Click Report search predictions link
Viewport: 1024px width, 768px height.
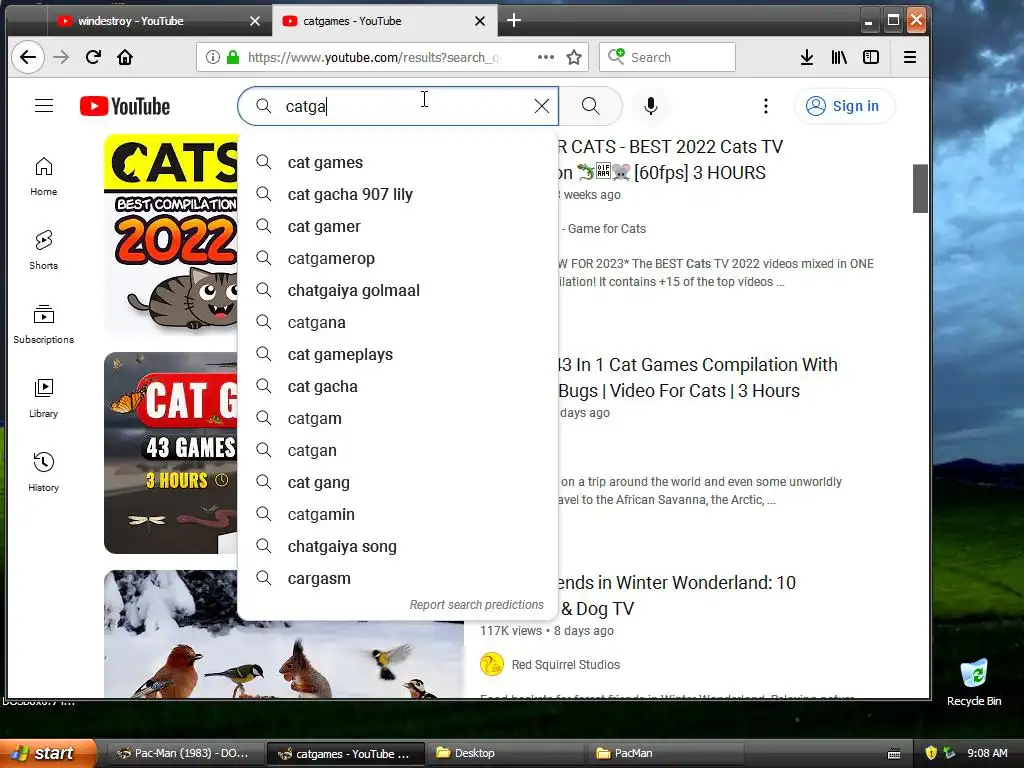477,605
